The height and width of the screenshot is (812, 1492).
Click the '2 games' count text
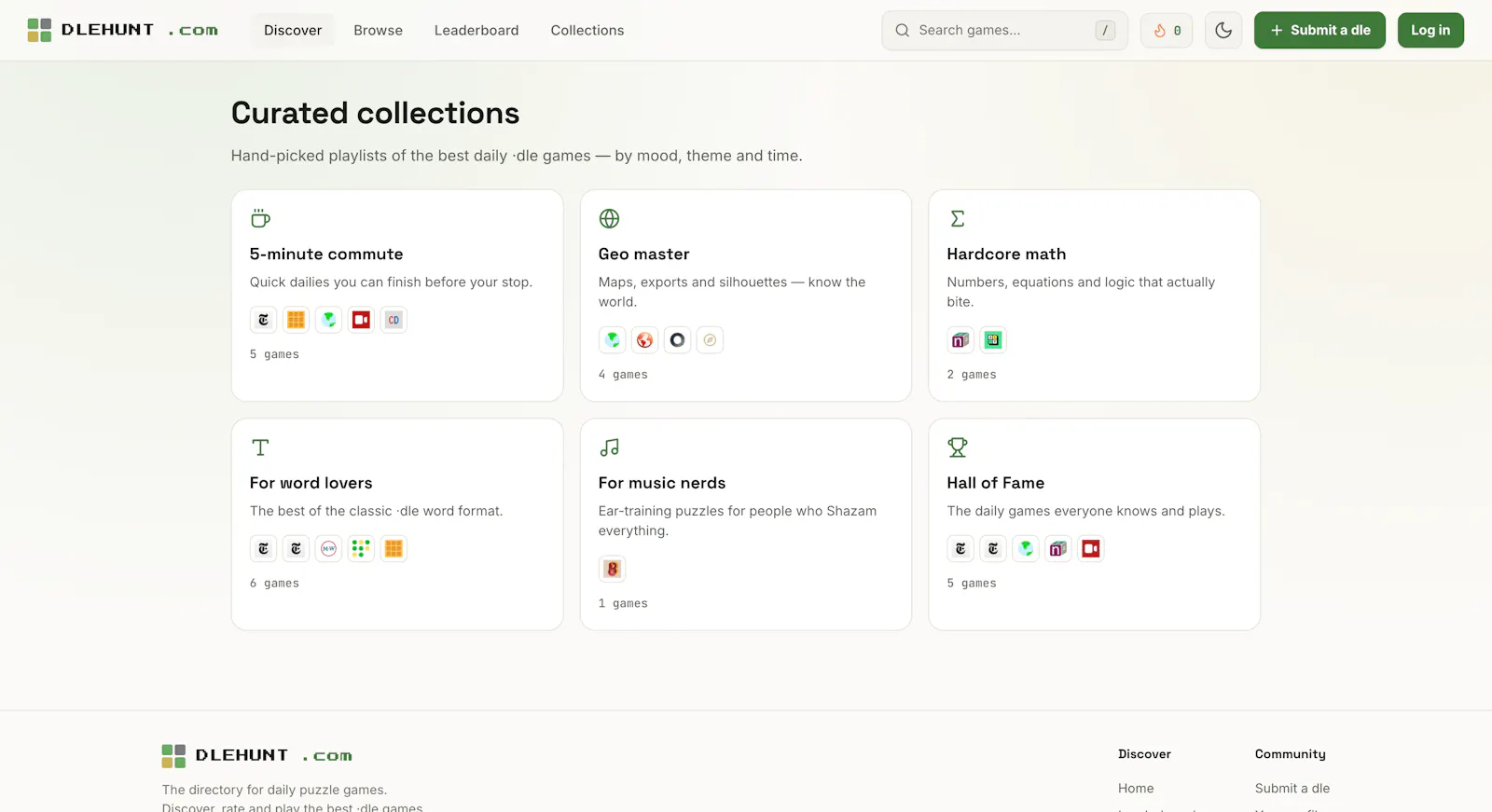pyautogui.click(x=972, y=375)
